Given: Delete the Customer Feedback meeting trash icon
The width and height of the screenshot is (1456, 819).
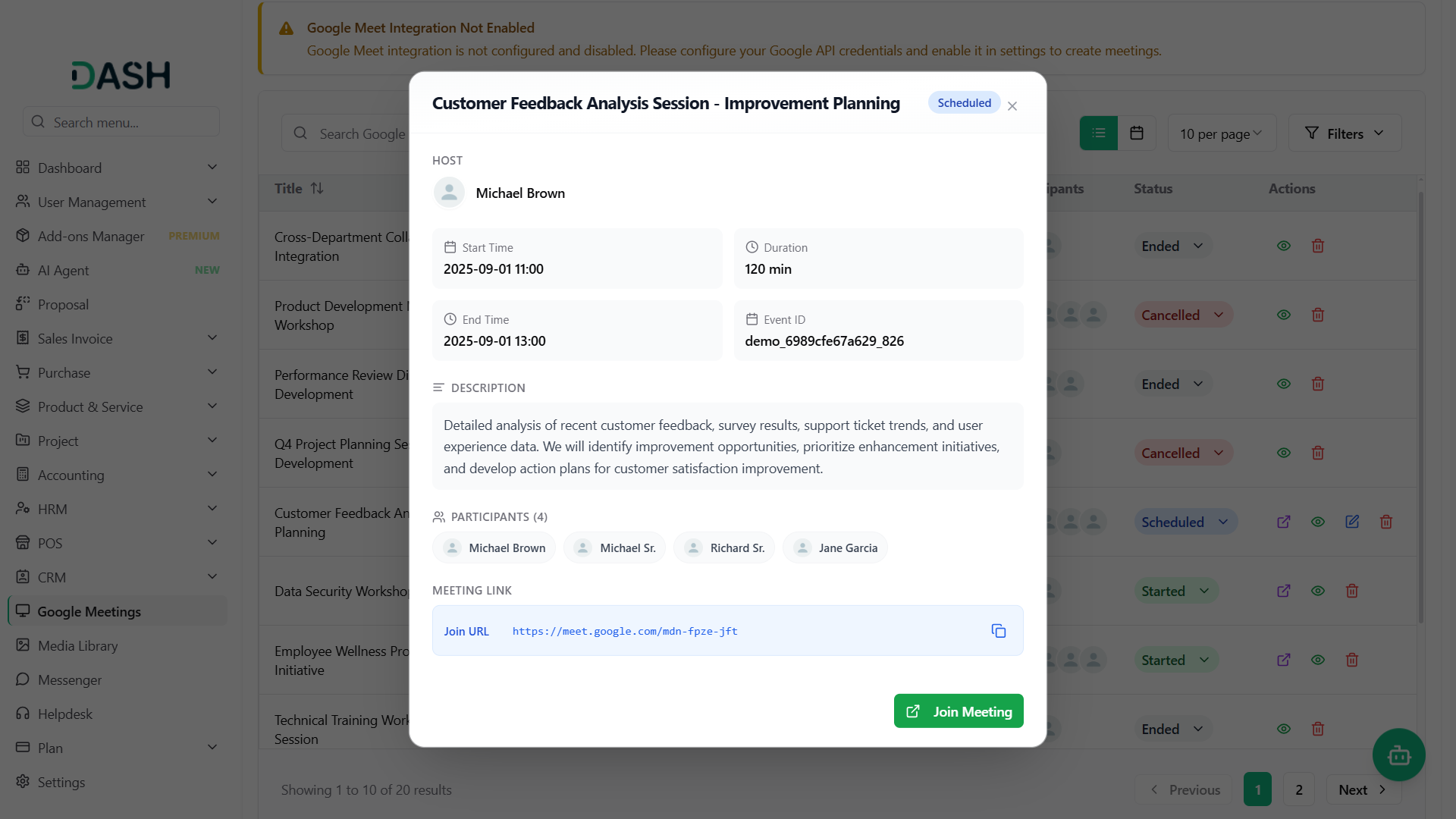Looking at the screenshot, I should 1386,522.
